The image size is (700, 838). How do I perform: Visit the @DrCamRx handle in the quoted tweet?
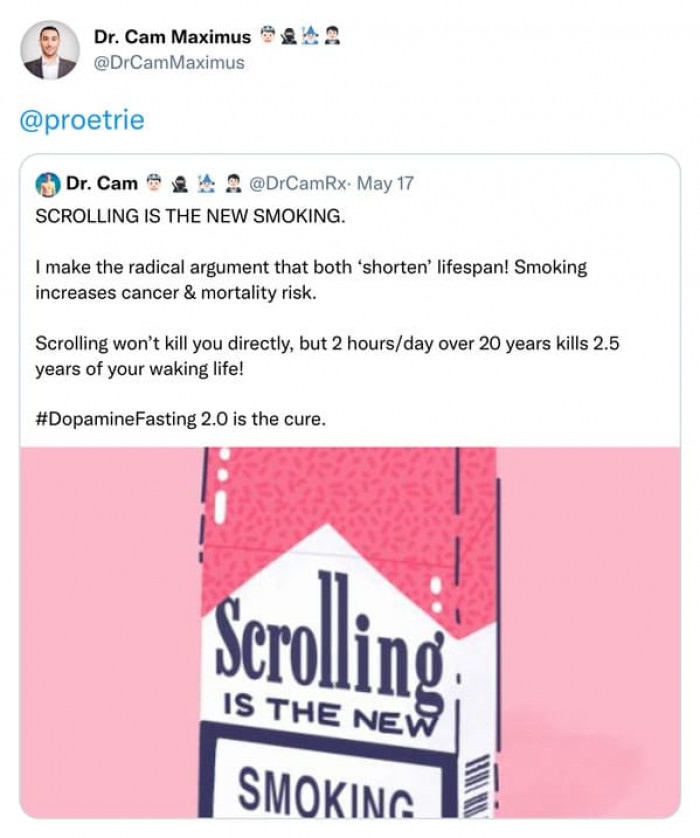(x=296, y=184)
